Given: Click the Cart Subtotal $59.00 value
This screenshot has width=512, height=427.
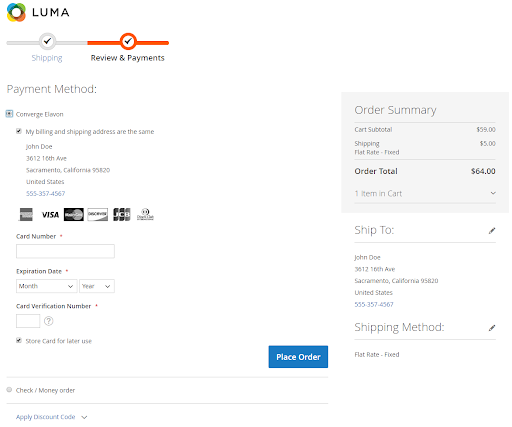Looking at the screenshot, I should click(x=486, y=129).
